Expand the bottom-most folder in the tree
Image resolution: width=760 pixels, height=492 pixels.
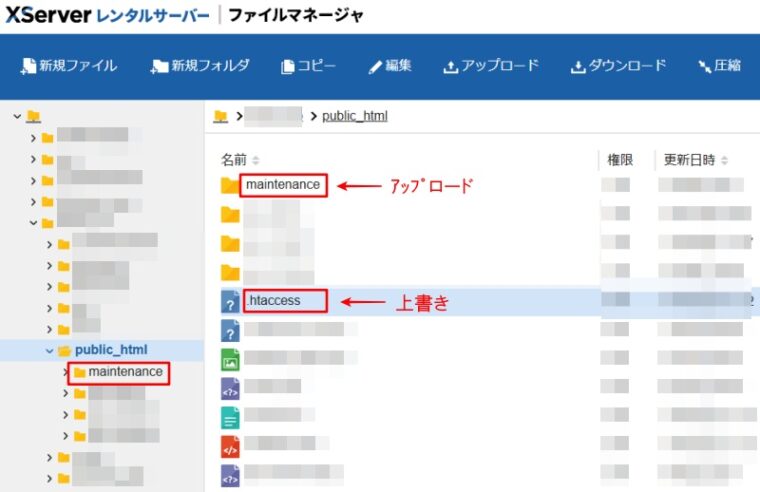coord(49,479)
